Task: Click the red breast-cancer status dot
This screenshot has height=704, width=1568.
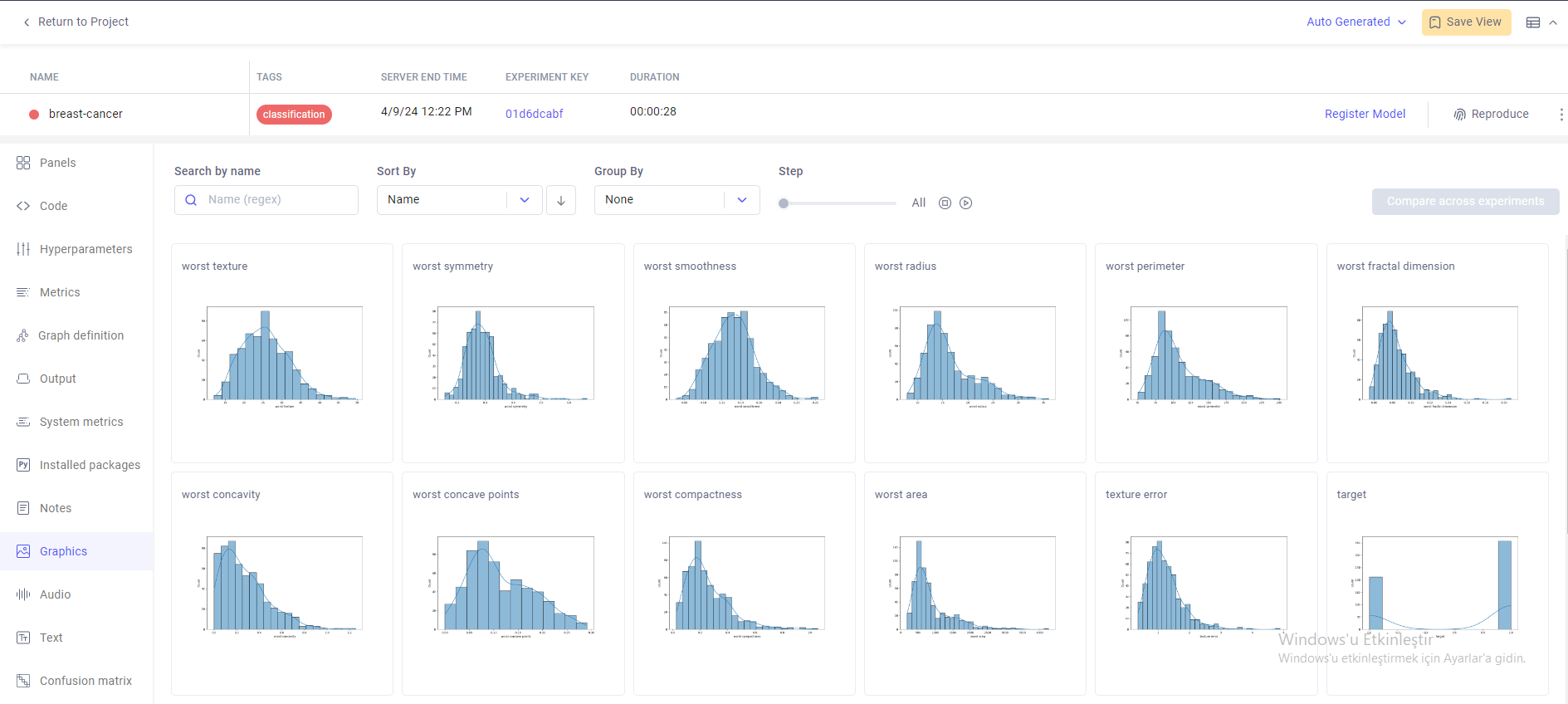Action: coord(34,115)
